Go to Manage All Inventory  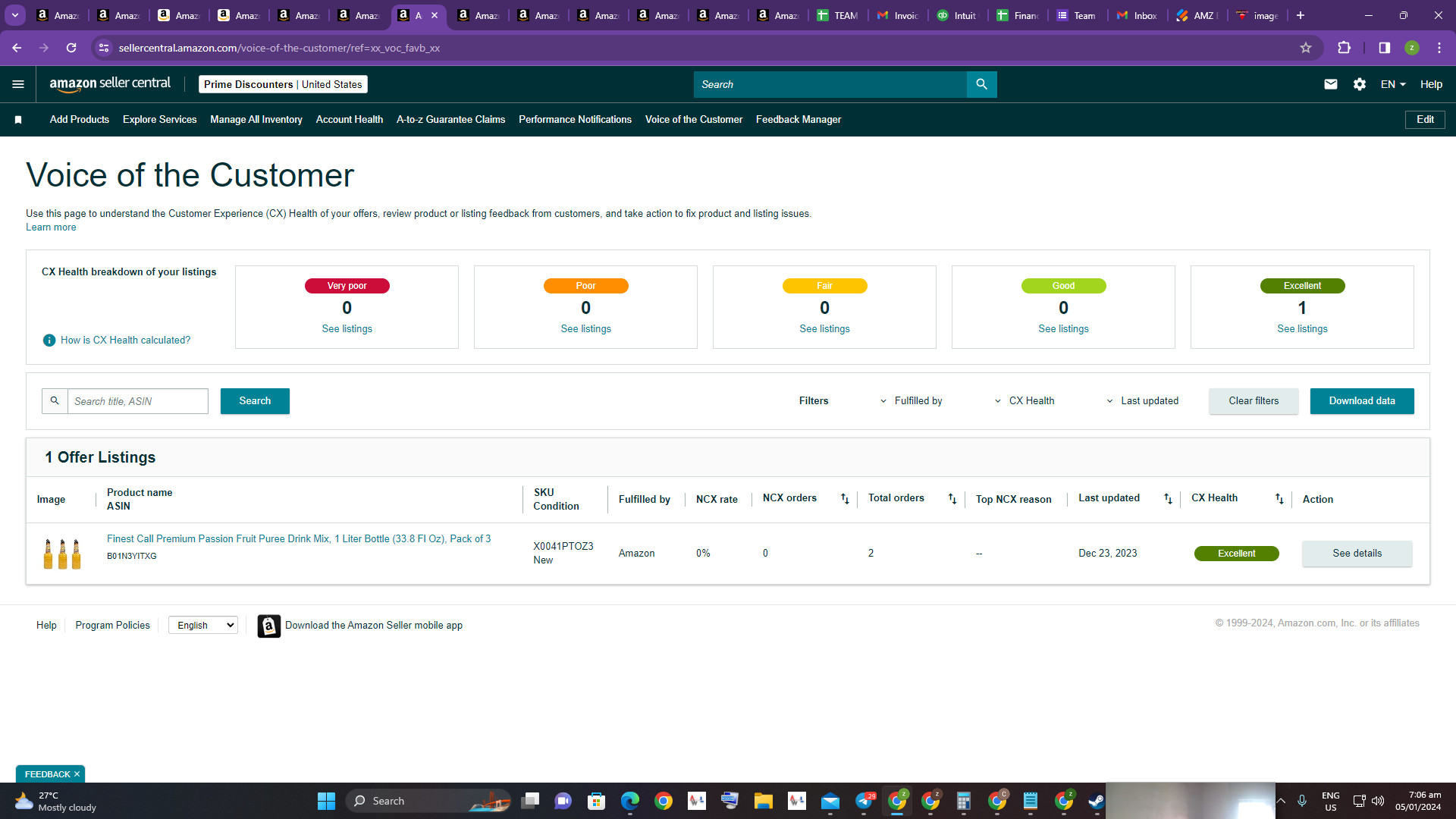coord(256,120)
